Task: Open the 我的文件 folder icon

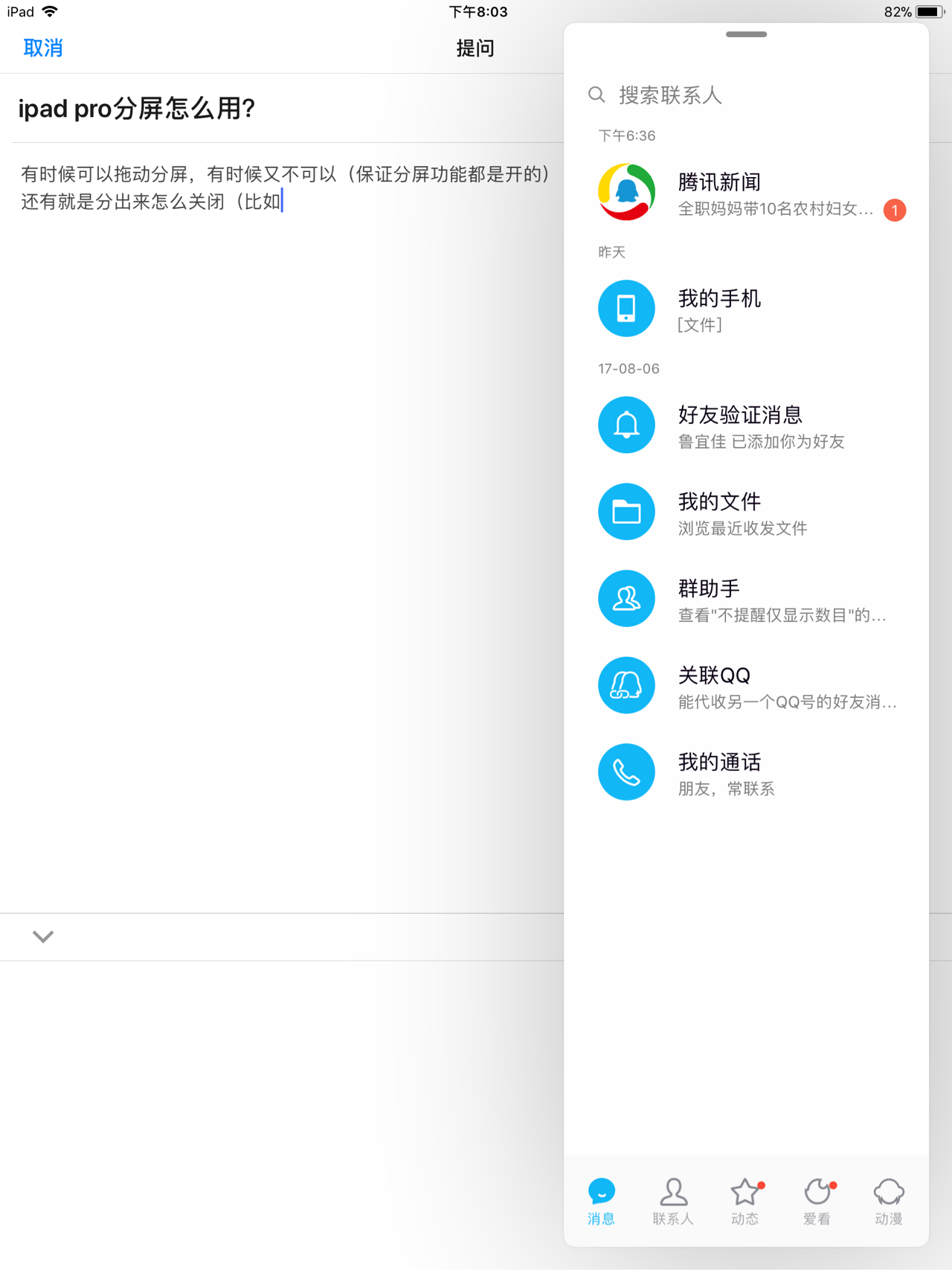Action: click(626, 512)
